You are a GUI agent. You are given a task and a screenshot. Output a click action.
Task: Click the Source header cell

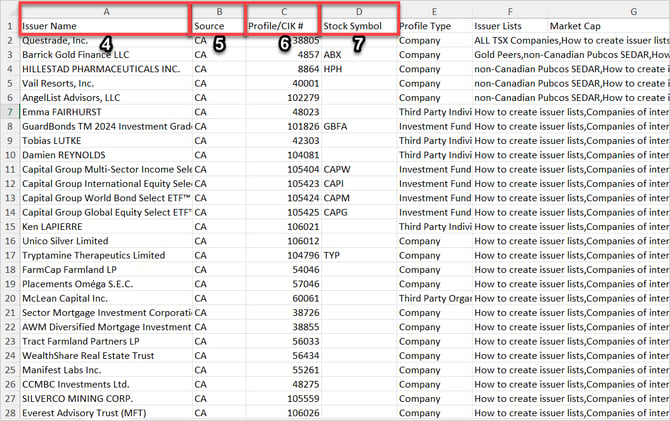(219, 26)
